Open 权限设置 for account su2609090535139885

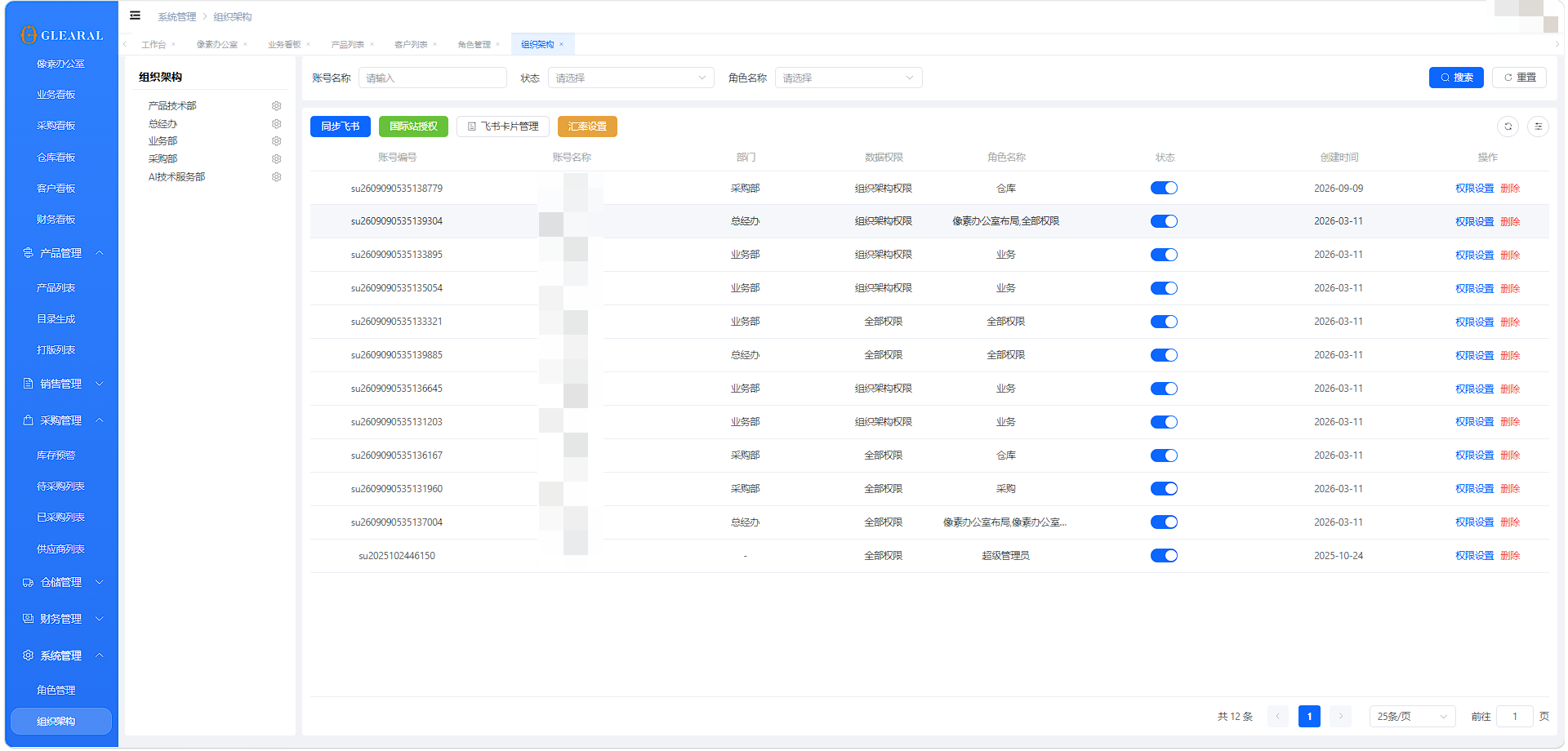tap(1474, 356)
